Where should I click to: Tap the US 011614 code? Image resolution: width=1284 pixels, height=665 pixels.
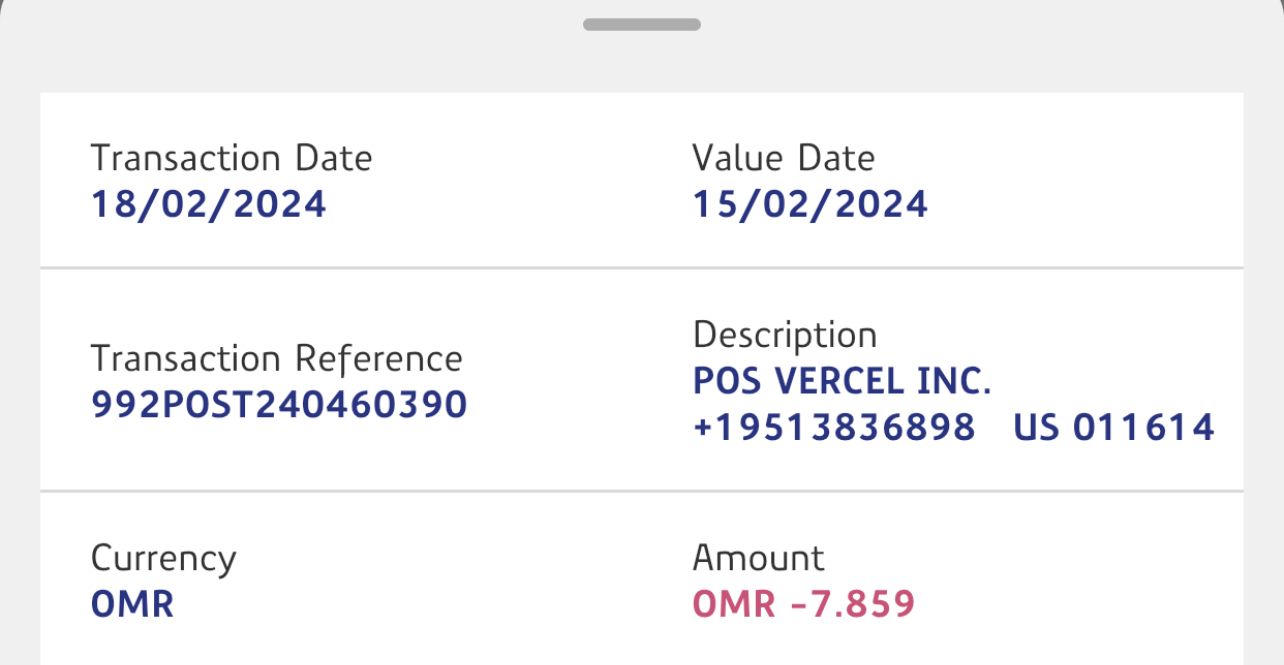coord(1113,427)
